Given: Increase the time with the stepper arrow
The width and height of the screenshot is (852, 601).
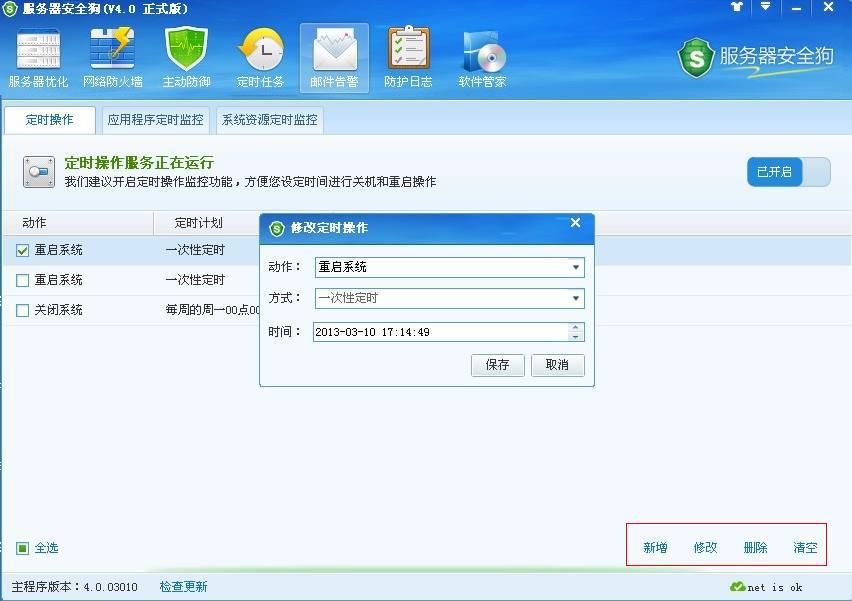Looking at the screenshot, I should (x=577, y=327).
